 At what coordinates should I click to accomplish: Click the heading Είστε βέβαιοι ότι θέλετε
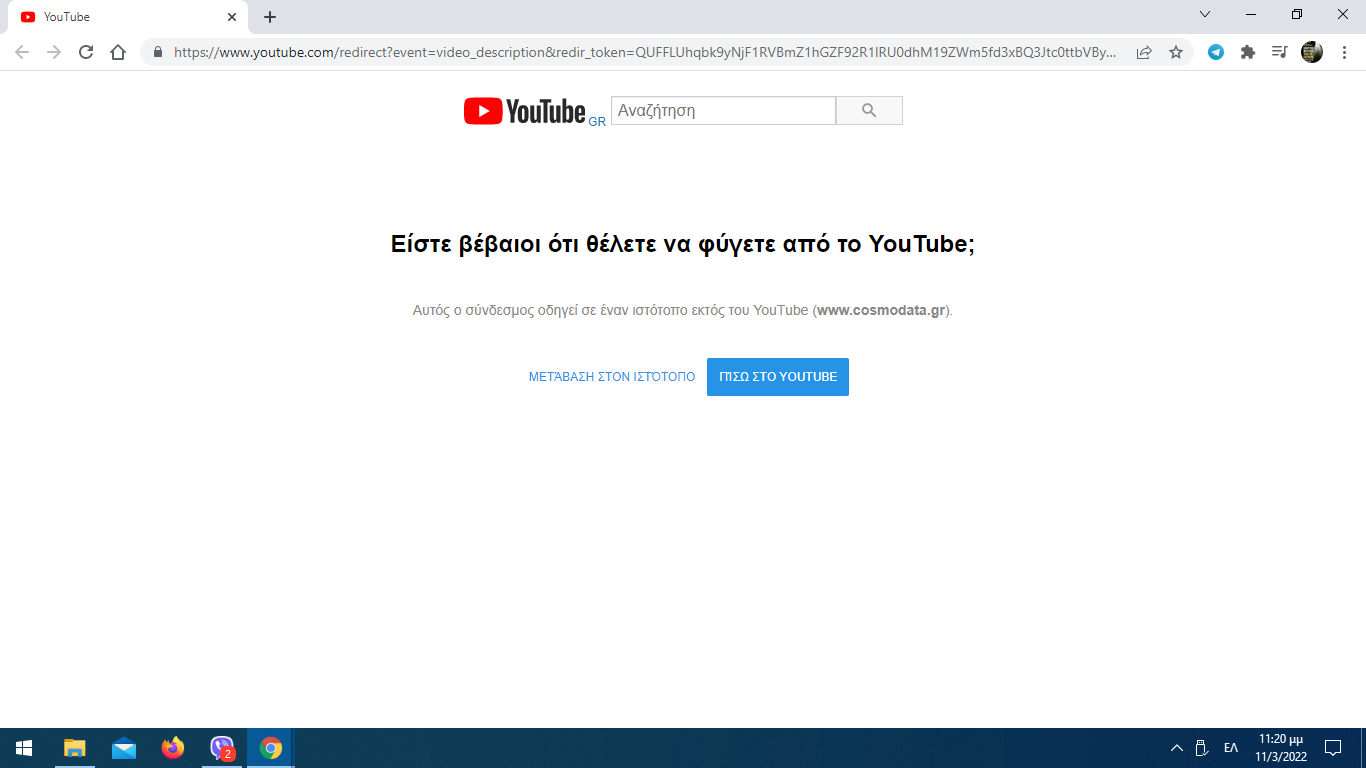pyautogui.click(x=683, y=244)
